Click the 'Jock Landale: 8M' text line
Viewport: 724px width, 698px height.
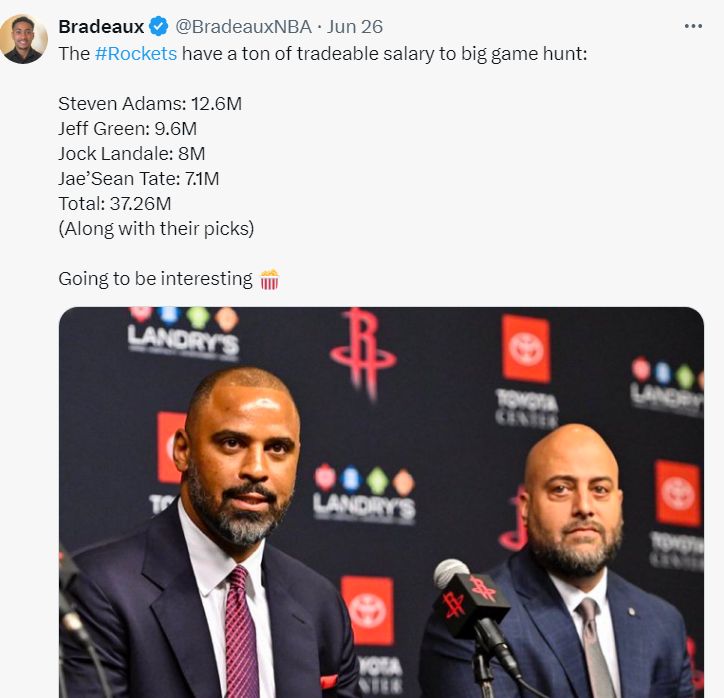pos(132,153)
